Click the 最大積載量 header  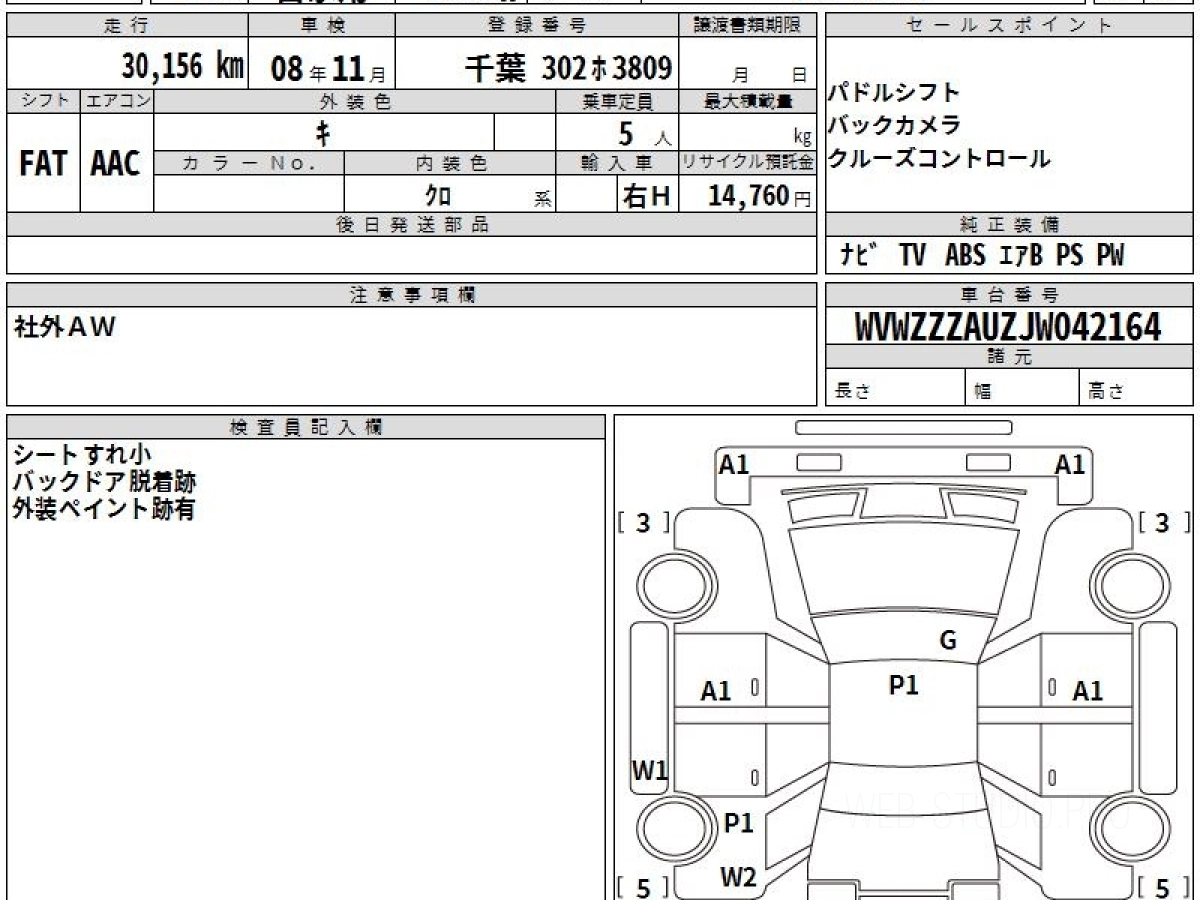[x=748, y=101]
